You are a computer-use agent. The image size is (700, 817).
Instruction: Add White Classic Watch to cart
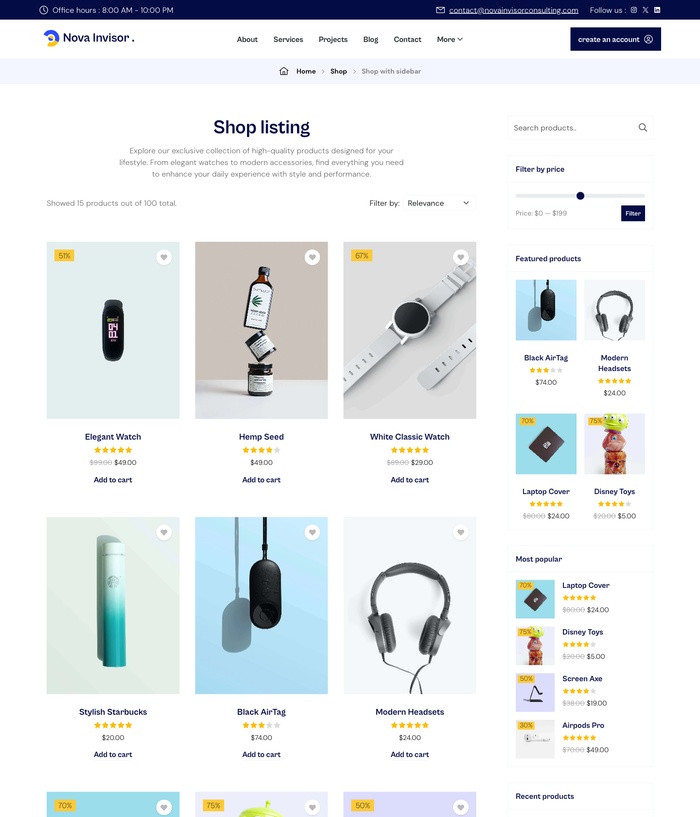(x=410, y=480)
